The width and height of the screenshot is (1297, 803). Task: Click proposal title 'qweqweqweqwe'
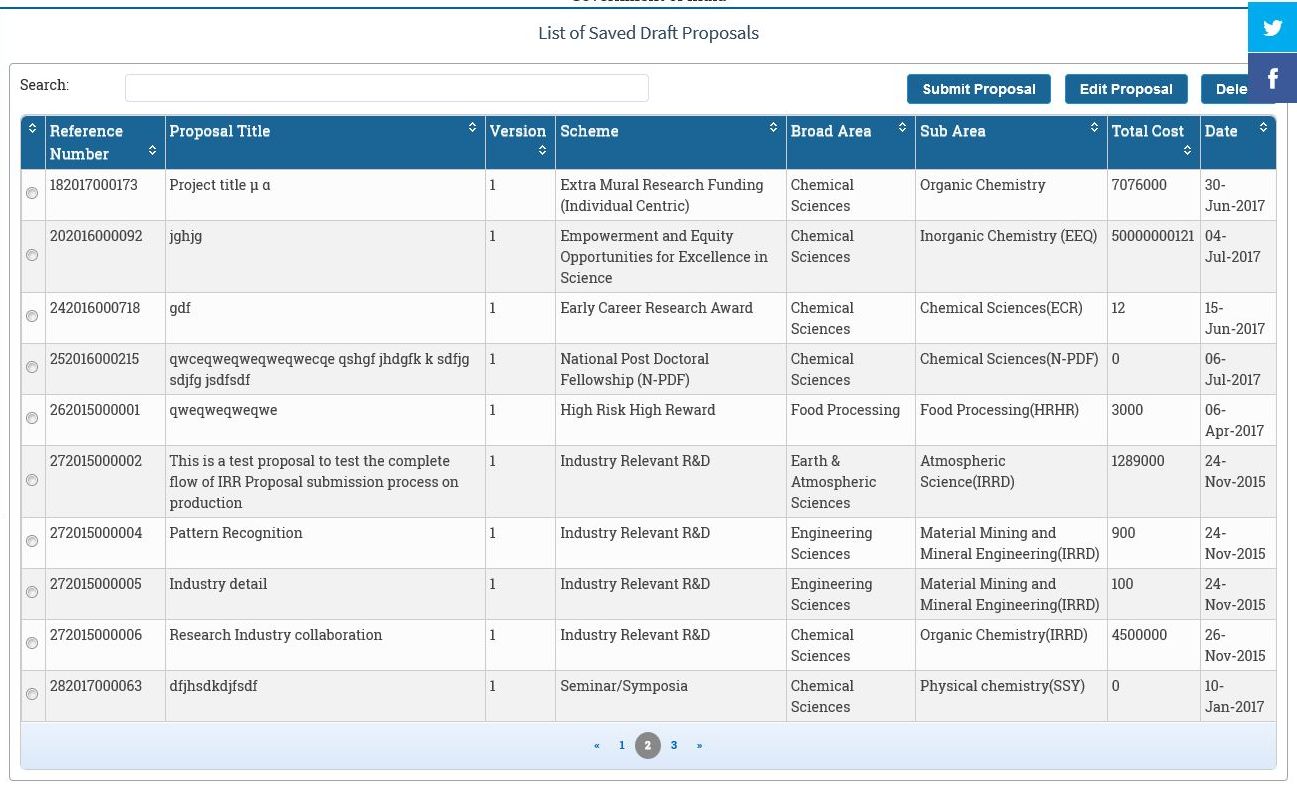click(x=224, y=410)
